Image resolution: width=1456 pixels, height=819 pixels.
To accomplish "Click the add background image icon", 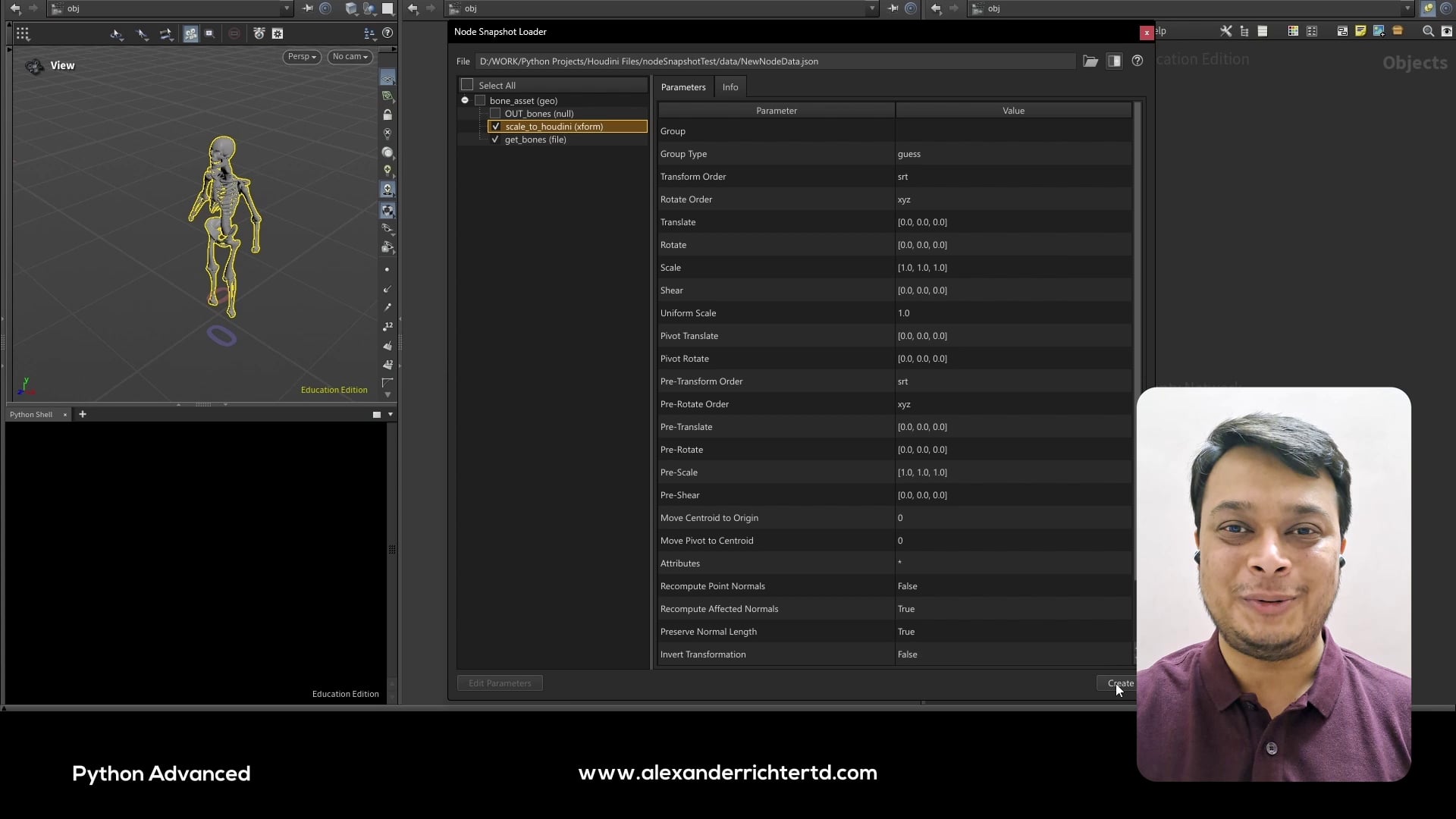I will coord(1379,31).
